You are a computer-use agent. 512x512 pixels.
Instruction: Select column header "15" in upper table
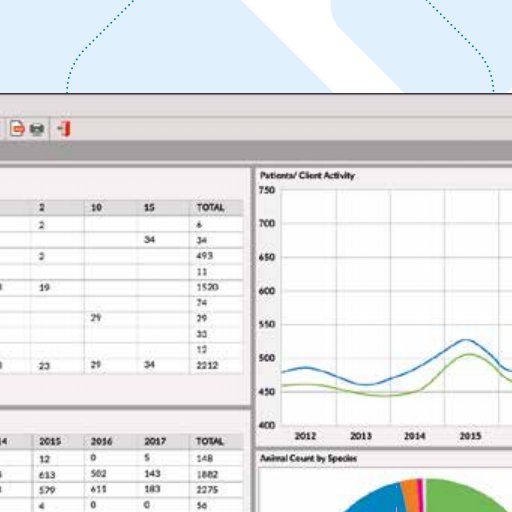click(149, 208)
